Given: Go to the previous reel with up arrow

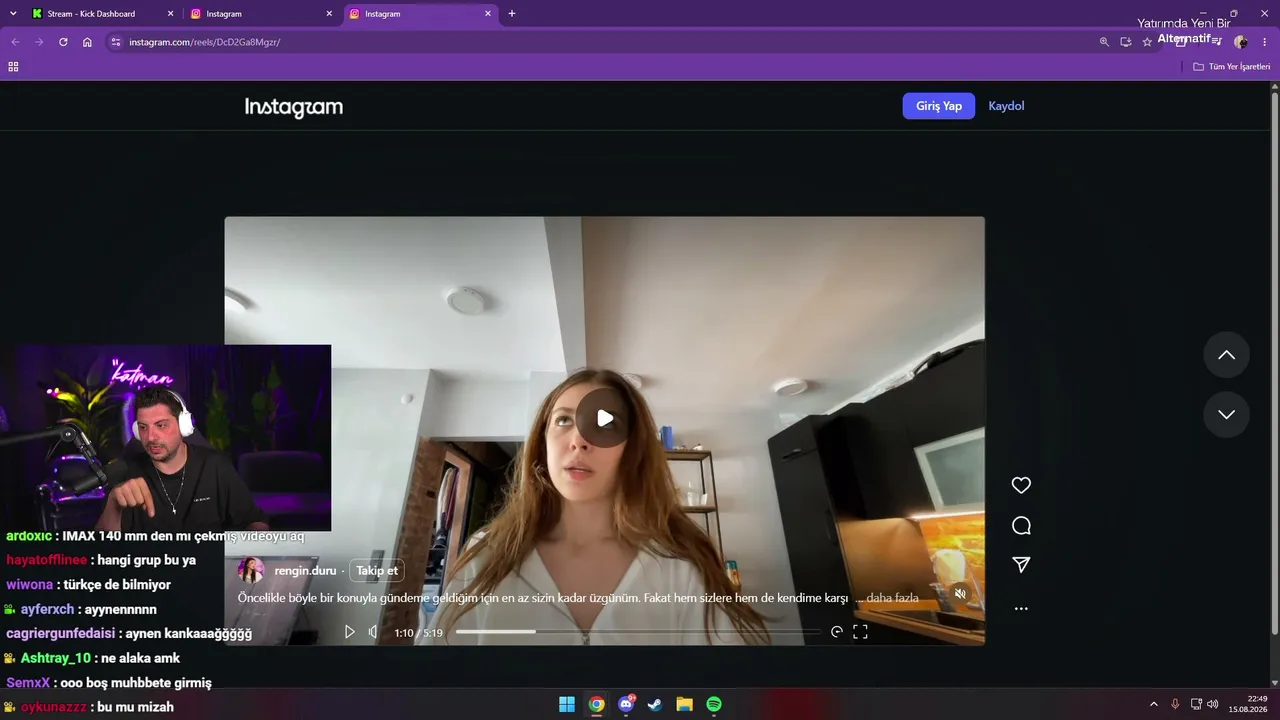Looking at the screenshot, I should [x=1226, y=355].
